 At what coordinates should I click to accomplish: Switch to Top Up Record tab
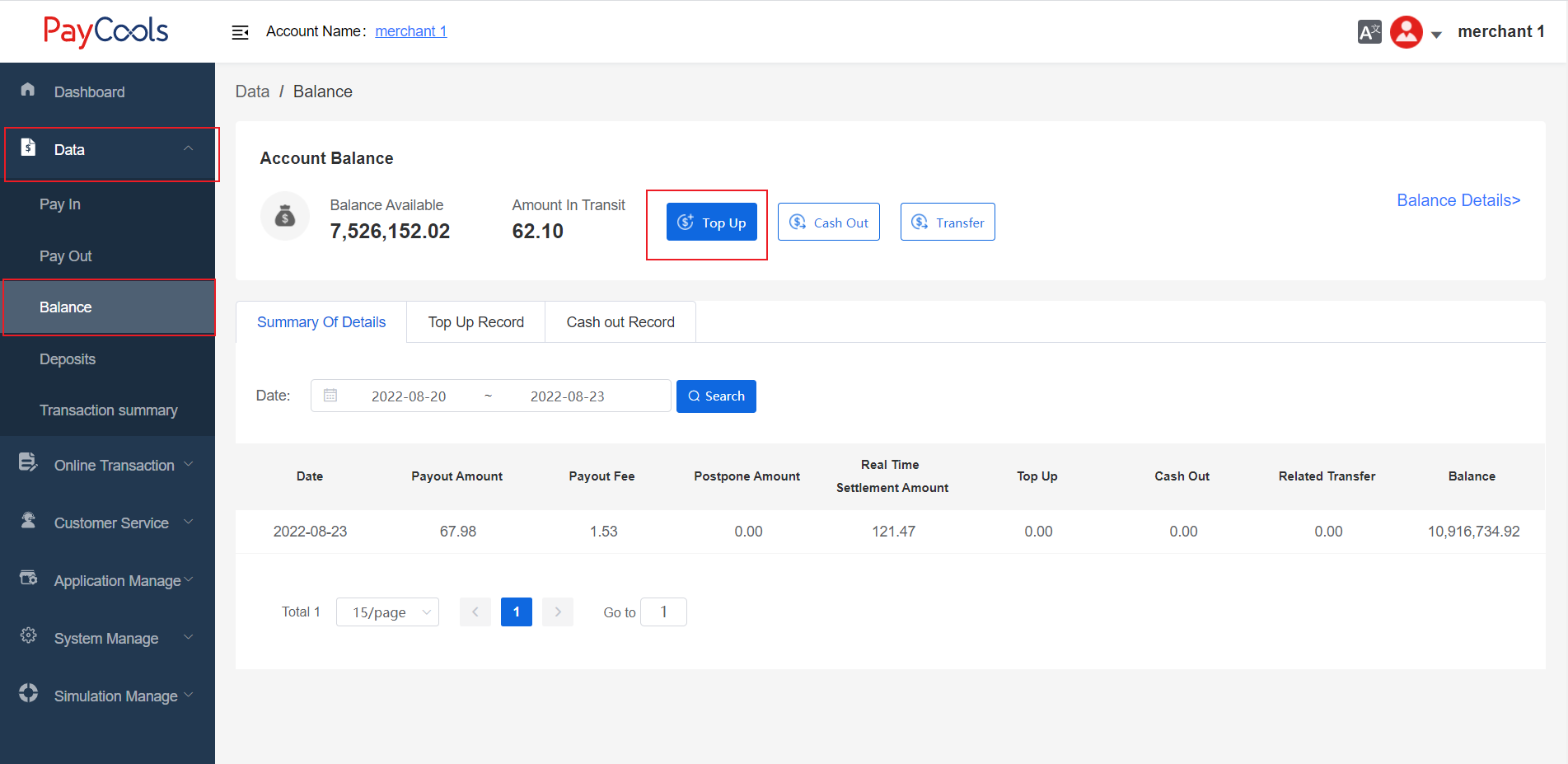click(475, 322)
